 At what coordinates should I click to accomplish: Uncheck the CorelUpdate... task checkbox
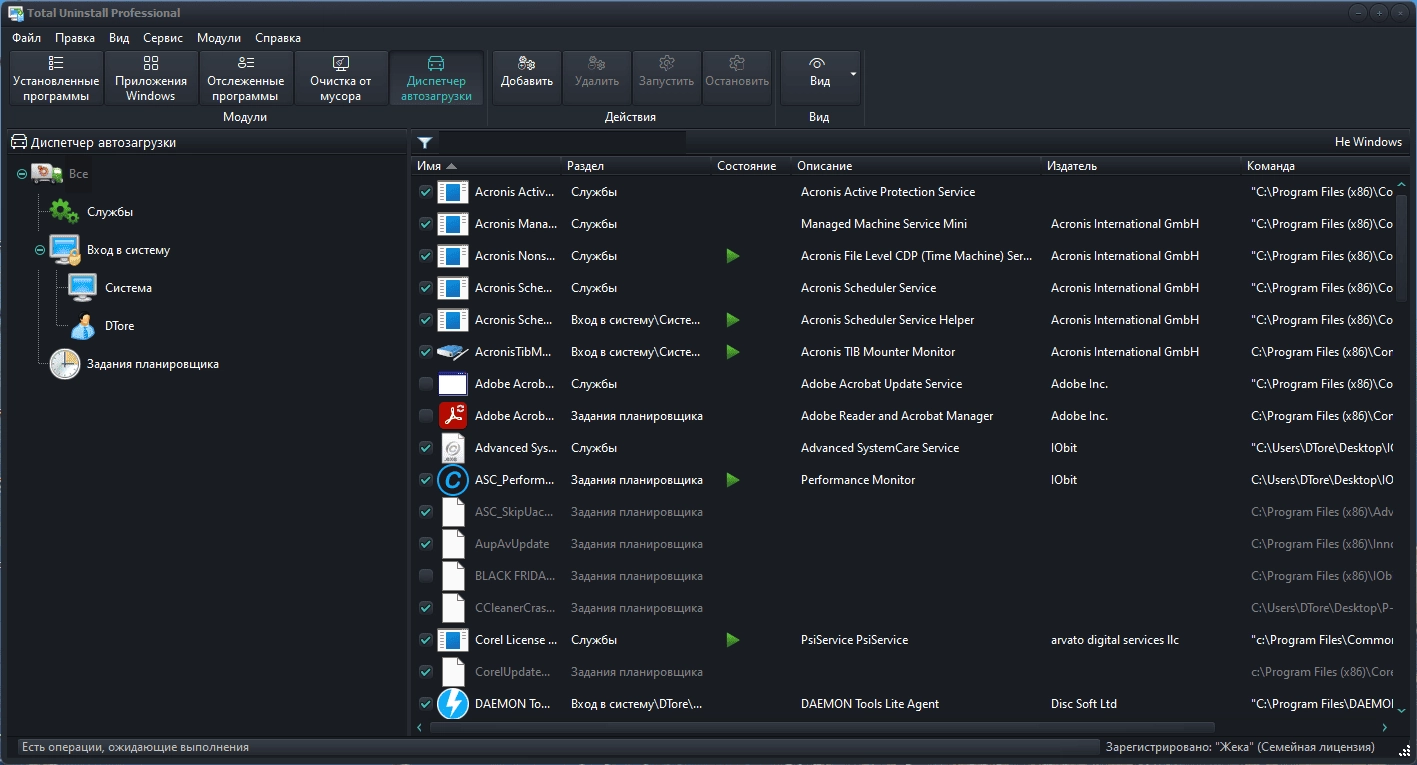(425, 672)
